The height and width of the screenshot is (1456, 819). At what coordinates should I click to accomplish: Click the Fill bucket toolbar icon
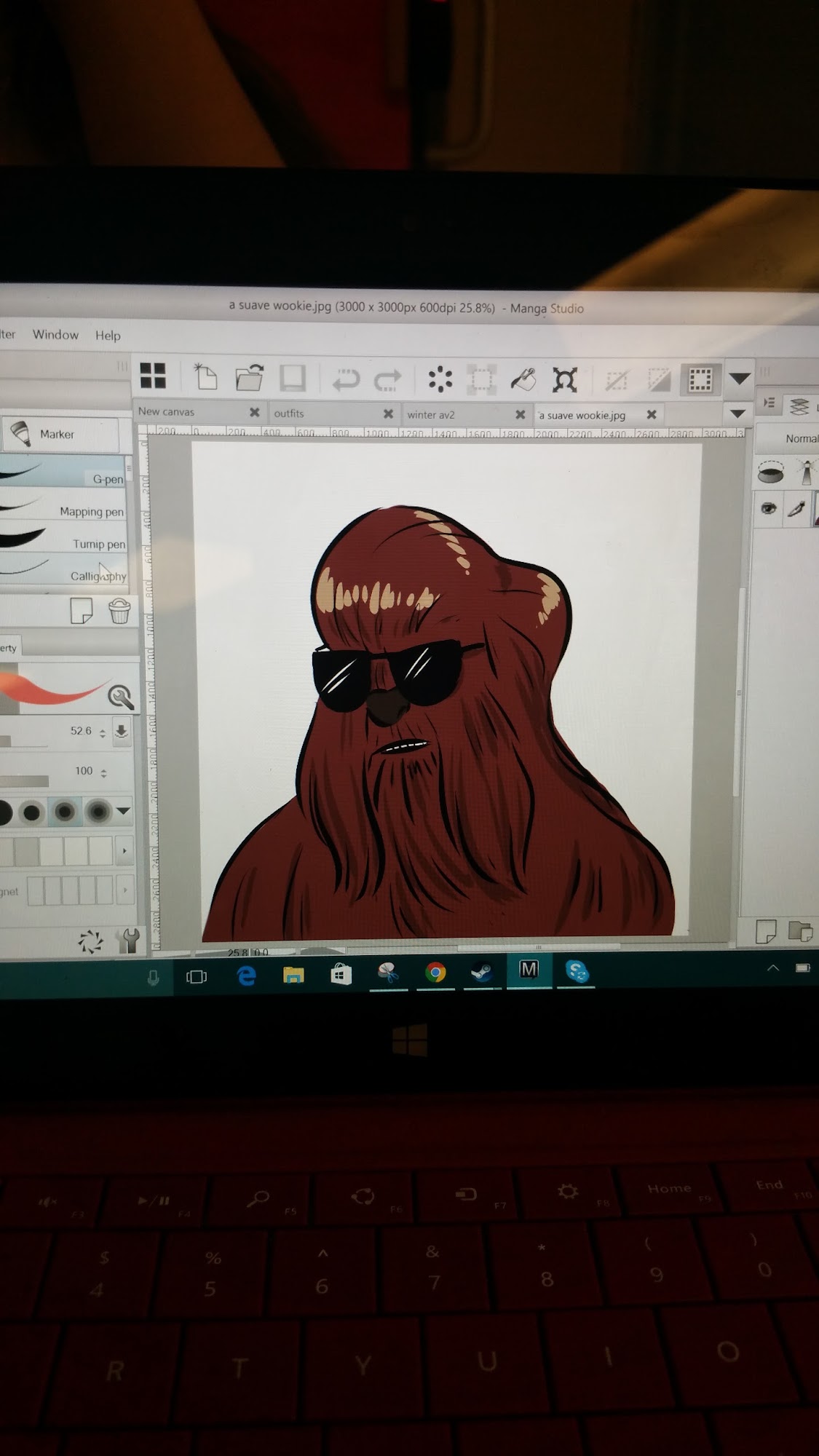pos(523,380)
